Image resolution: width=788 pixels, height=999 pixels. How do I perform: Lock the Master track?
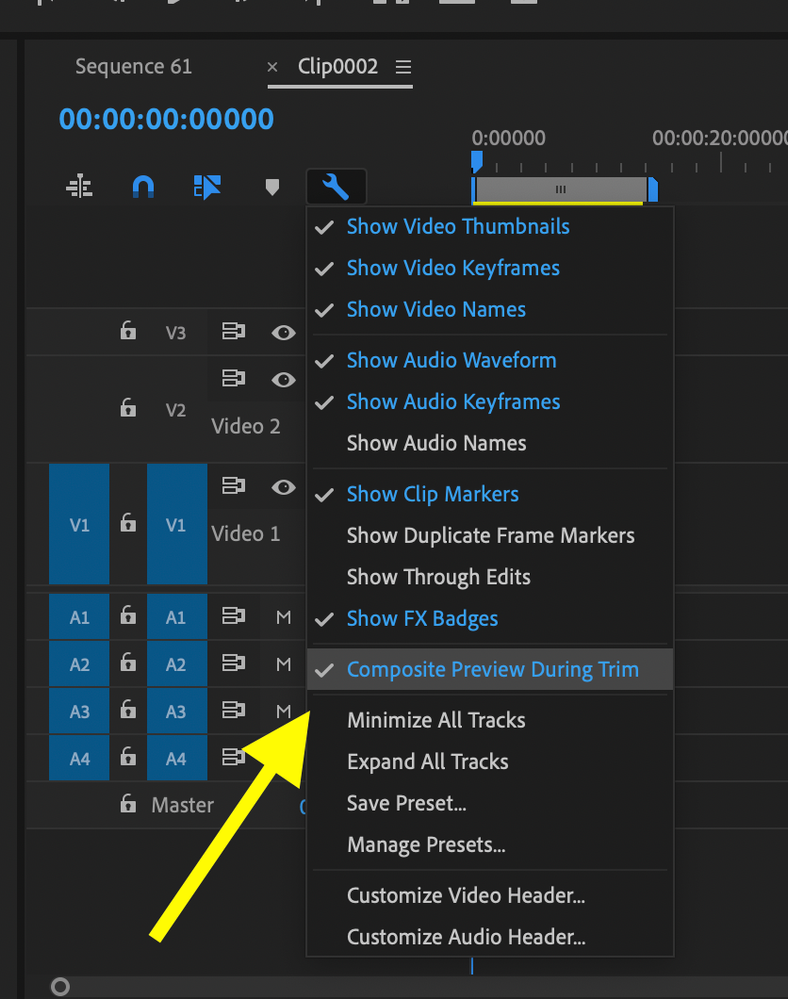coord(128,804)
